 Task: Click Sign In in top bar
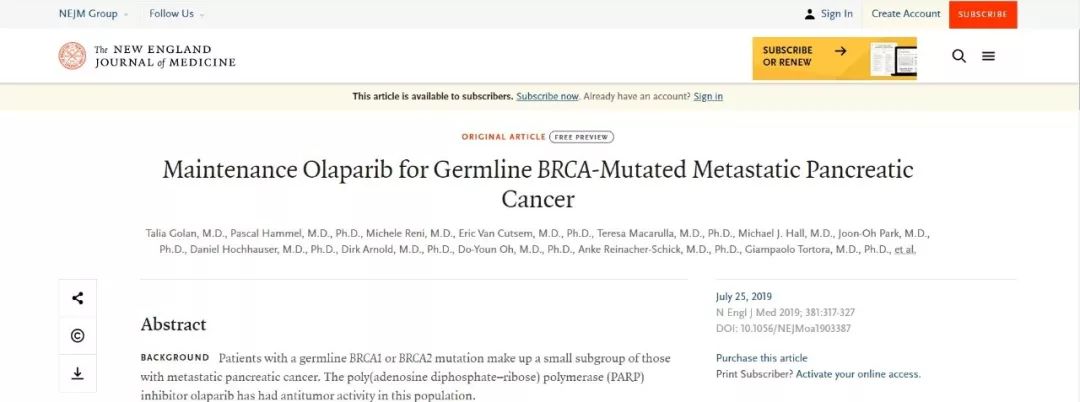coord(837,14)
